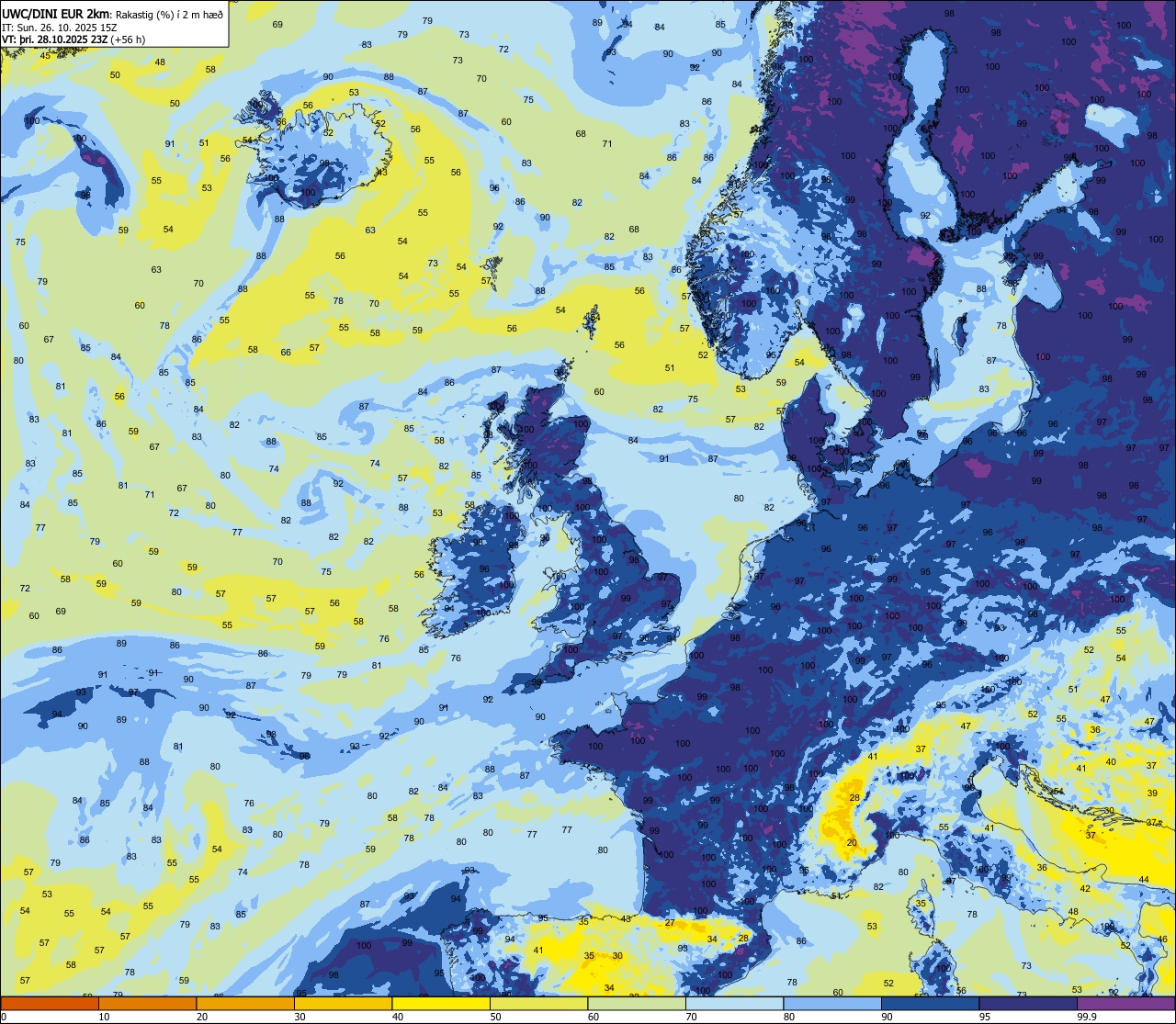
Task: Click the legend scale label 30
Action: [x=300, y=1017]
